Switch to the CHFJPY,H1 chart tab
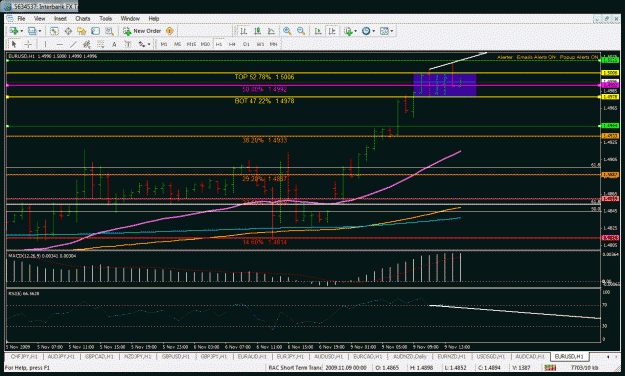Screen dimensions: 625x376 (x=24, y=356)
